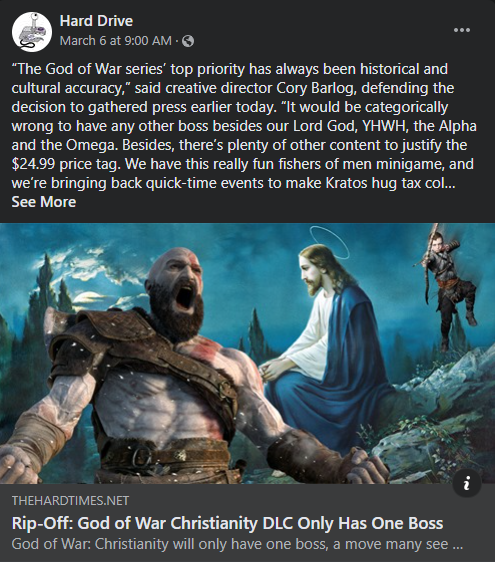Open article image preview of Kratos

[x=247, y=353]
